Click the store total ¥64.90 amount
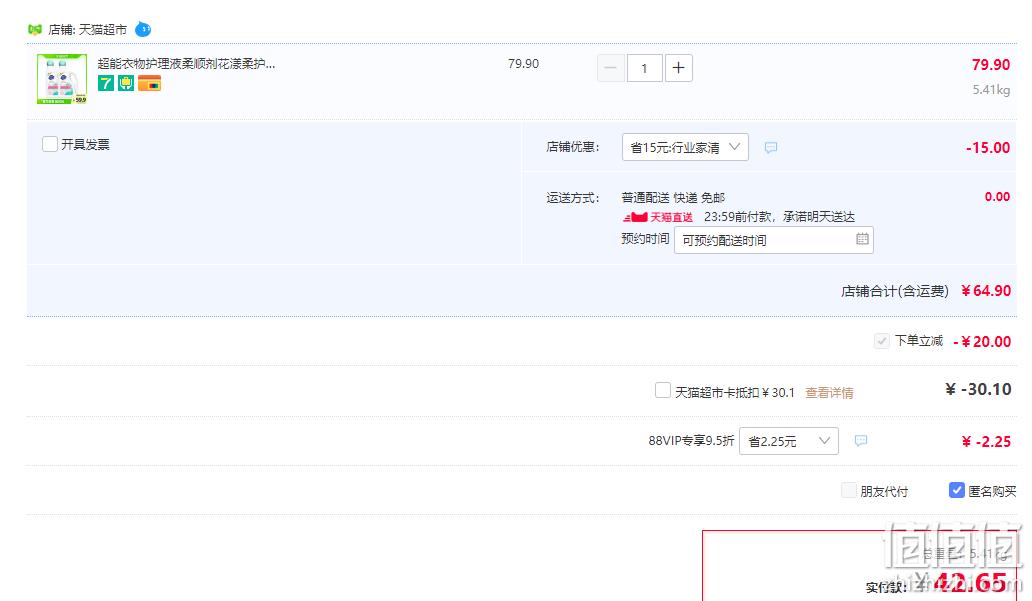Screen dimensions: 1032x601 (x=986, y=291)
